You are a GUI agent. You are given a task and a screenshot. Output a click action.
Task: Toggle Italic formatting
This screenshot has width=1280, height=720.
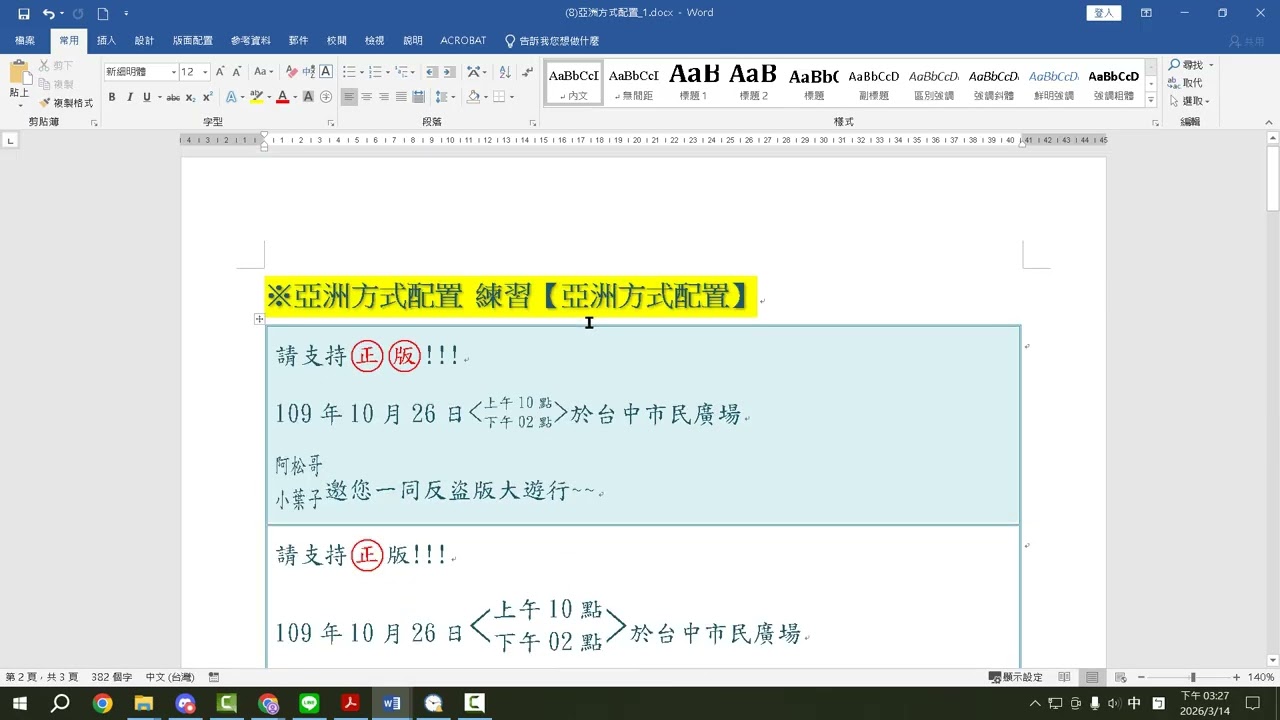pyautogui.click(x=129, y=97)
